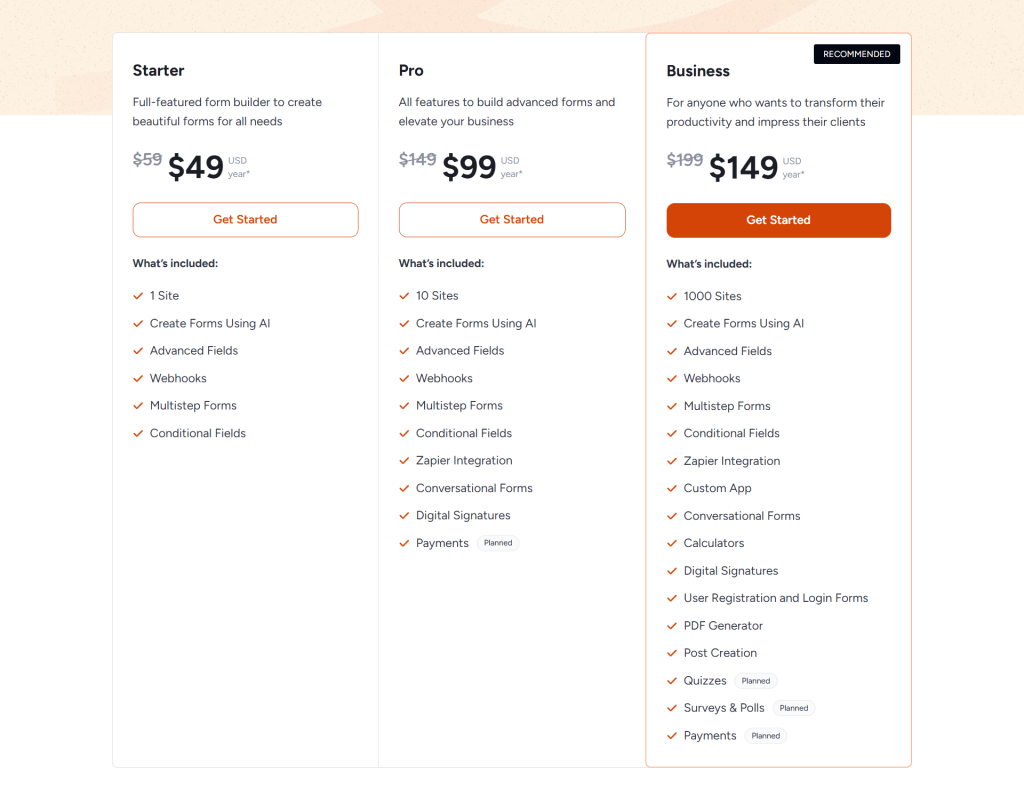
Task: Click Planned badge next to Surveys & Polls
Action: [794, 708]
